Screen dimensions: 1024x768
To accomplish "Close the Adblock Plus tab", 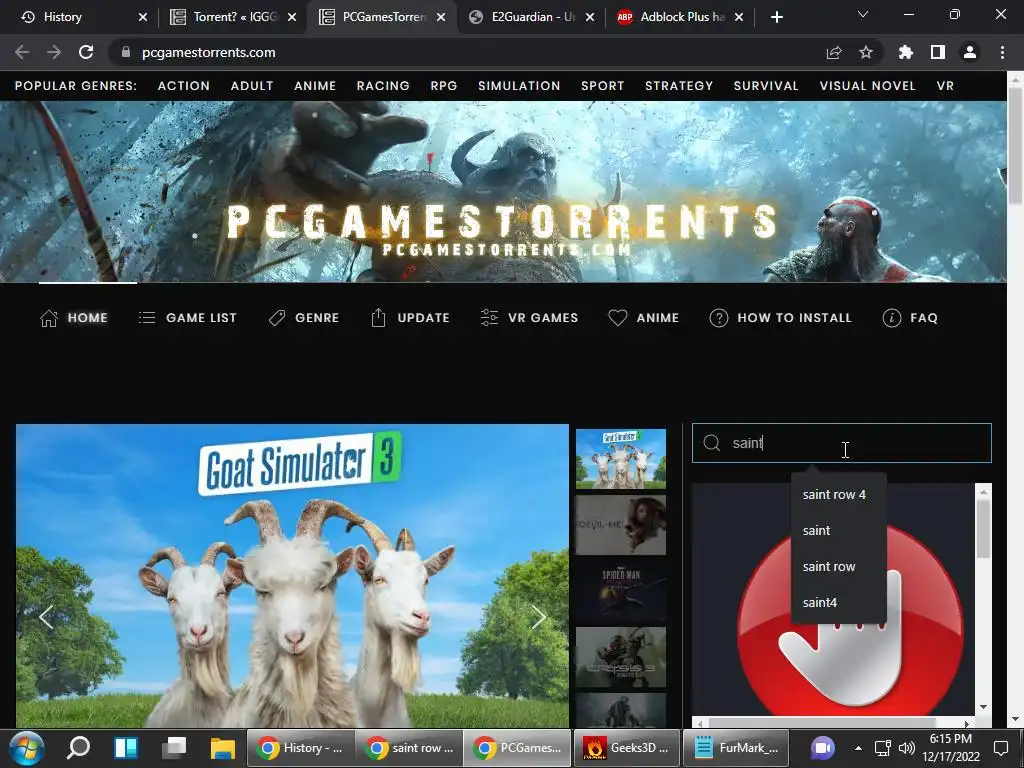I will pyautogui.click(x=739, y=17).
